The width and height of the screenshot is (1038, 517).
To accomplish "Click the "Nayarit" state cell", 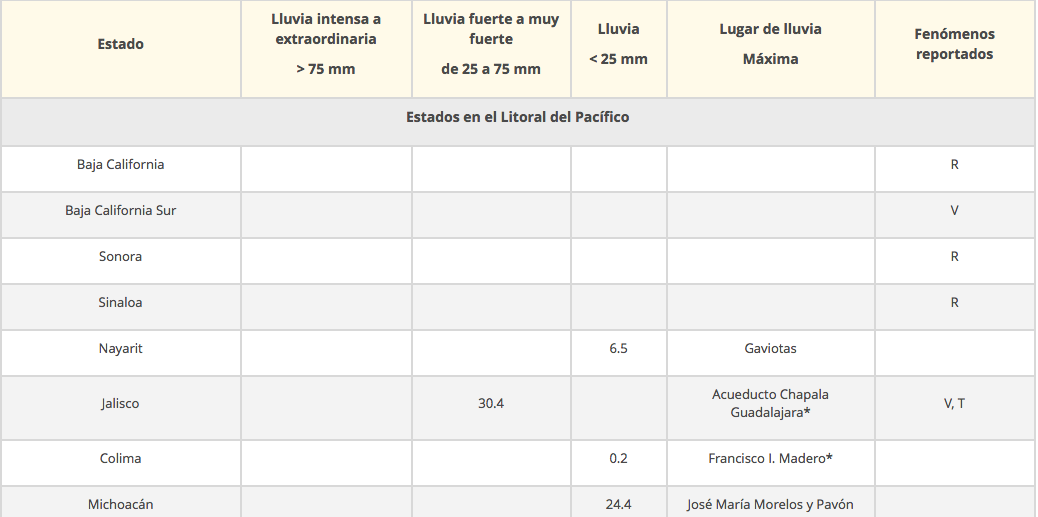I will tap(120, 348).
